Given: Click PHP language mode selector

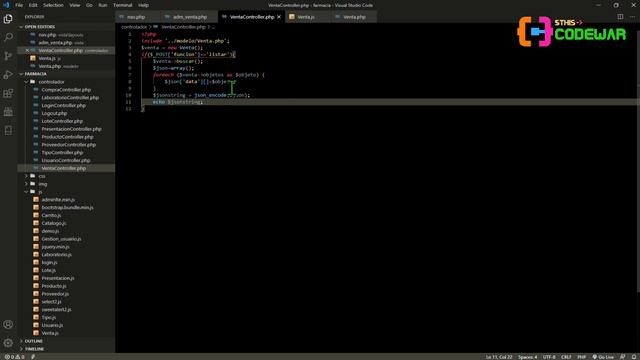Looking at the screenshot, I should click(x=582, y=357).
